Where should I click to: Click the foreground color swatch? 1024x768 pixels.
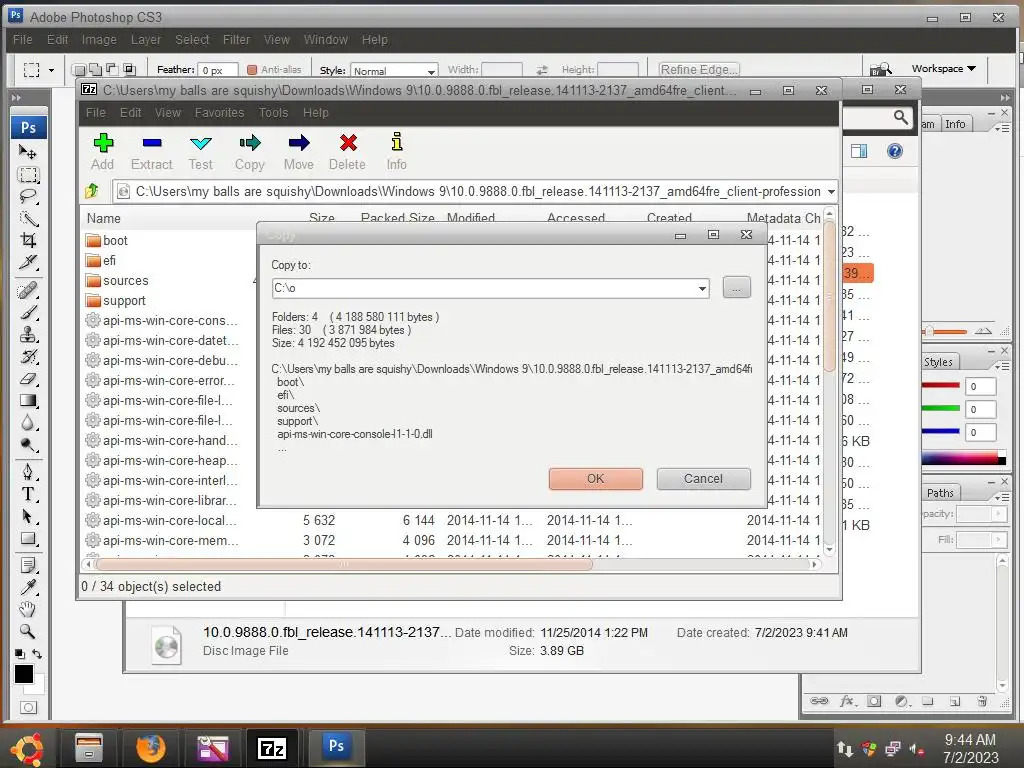pos(24,673)
